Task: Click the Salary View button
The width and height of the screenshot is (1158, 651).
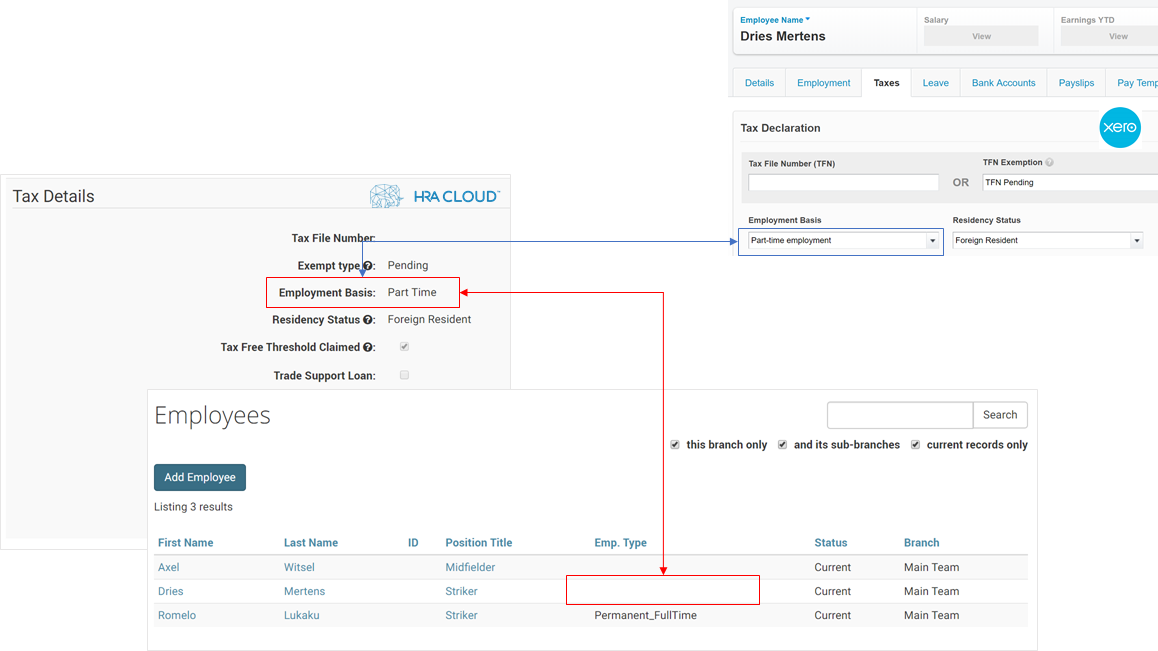Action: click(x=981, y=36)
